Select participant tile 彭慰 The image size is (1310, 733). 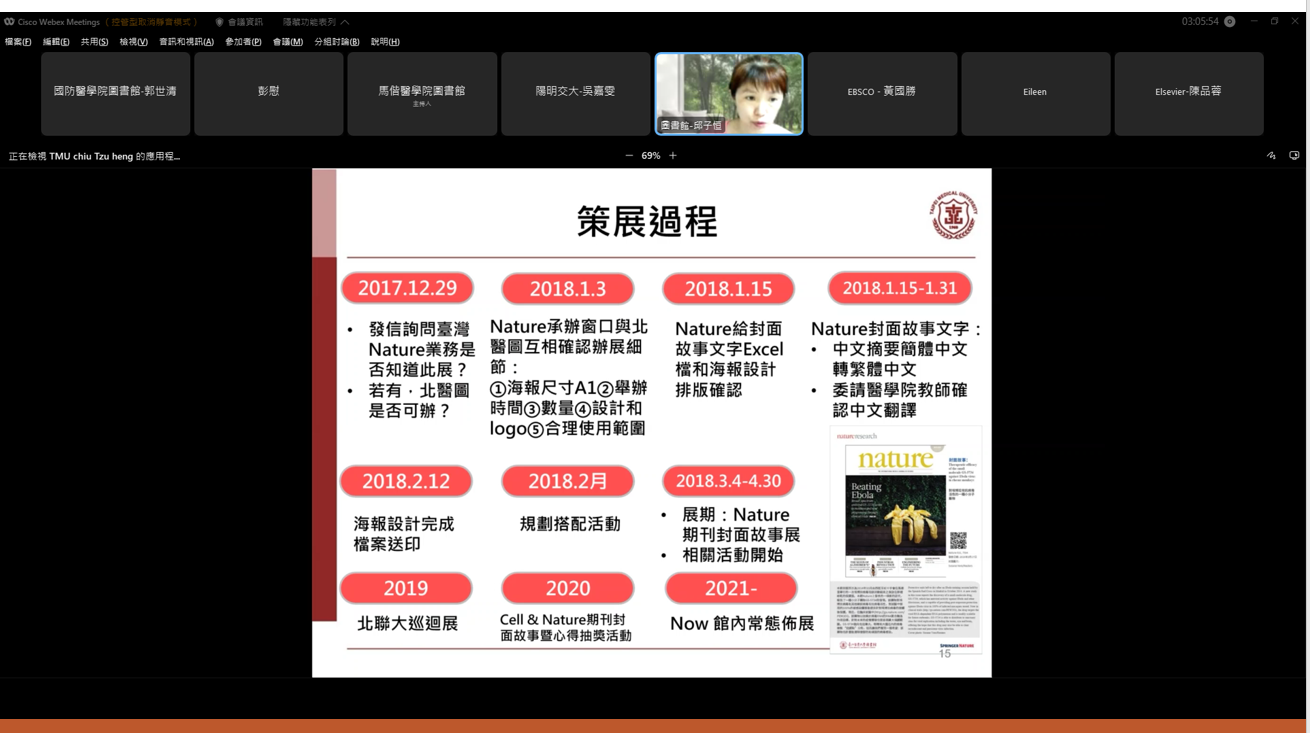(x=268, y=94)
